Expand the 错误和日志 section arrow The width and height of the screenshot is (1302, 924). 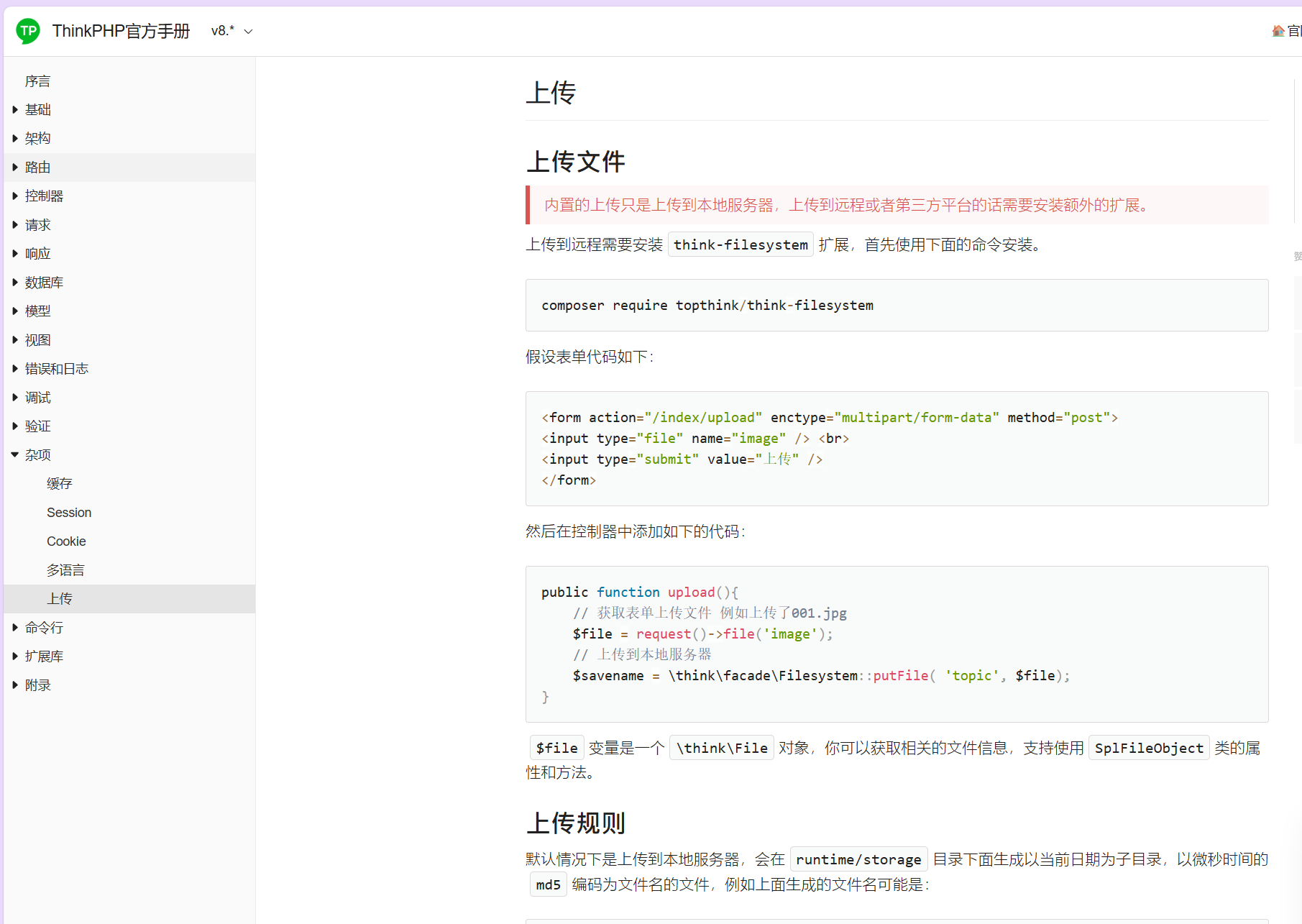click(x=15, y=369)
